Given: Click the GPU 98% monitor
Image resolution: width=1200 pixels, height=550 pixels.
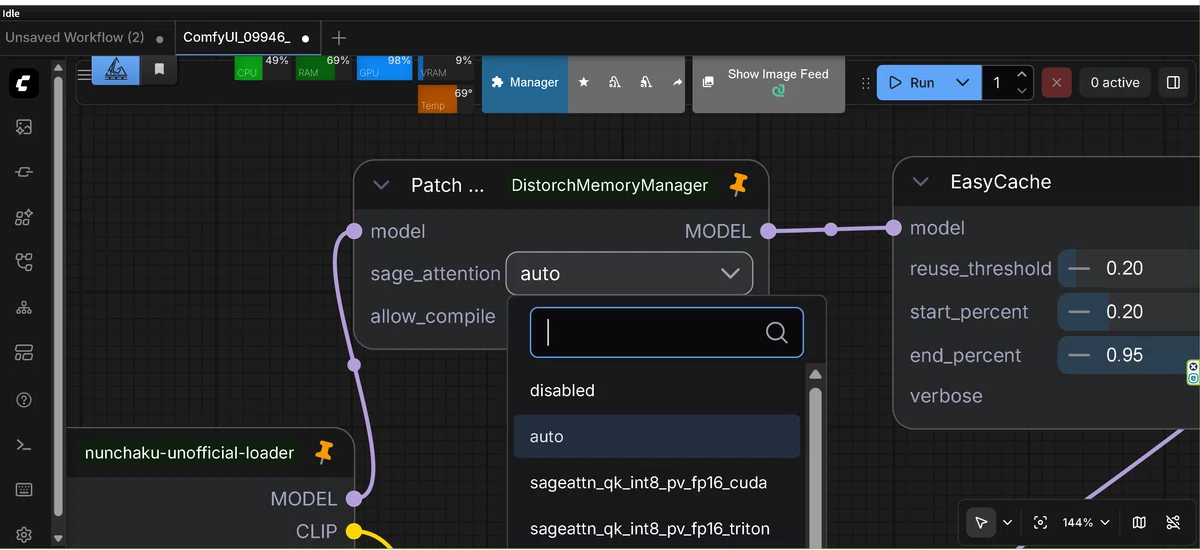Looking at the screenshot, I should 385,67.
